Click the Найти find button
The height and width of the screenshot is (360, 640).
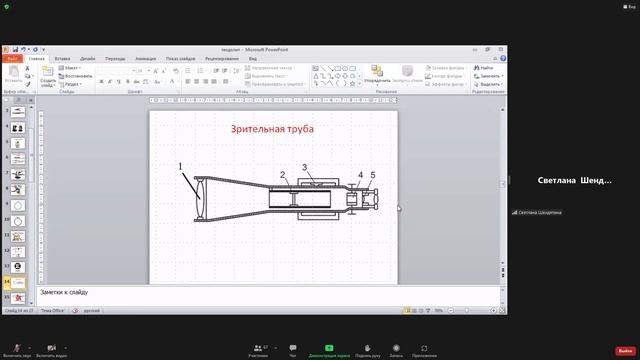tap(484, 68)
